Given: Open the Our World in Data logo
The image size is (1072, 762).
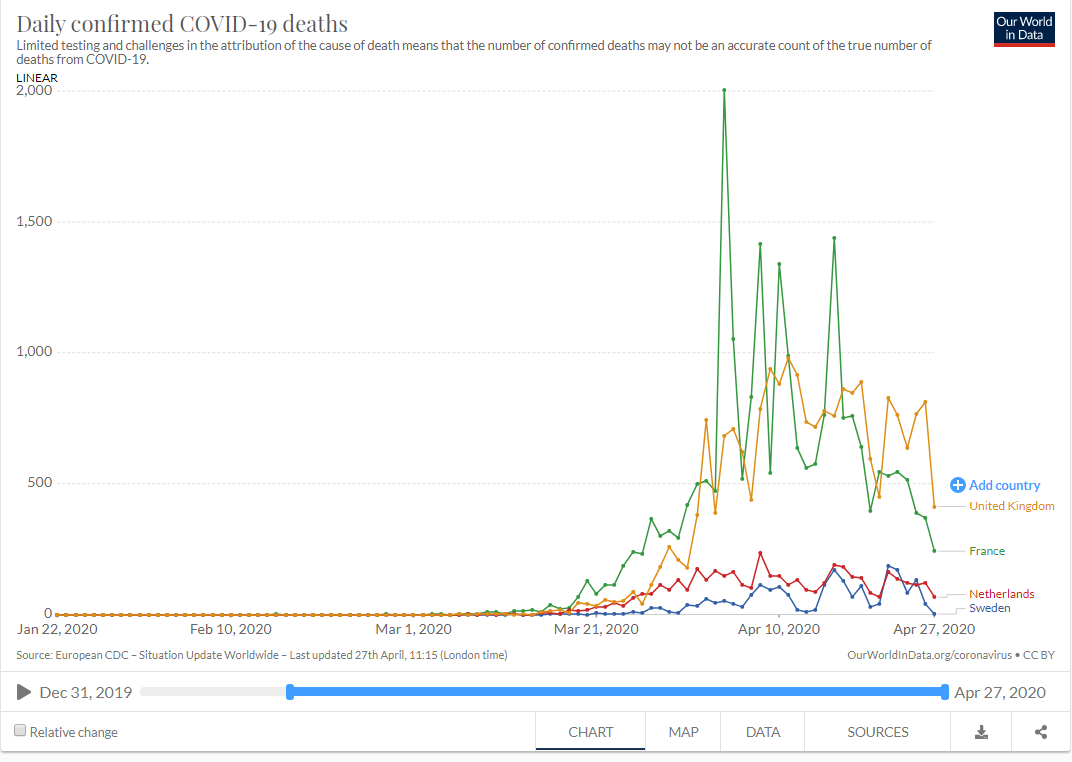Looking at the screenshot, I should tap(1024, 29).
